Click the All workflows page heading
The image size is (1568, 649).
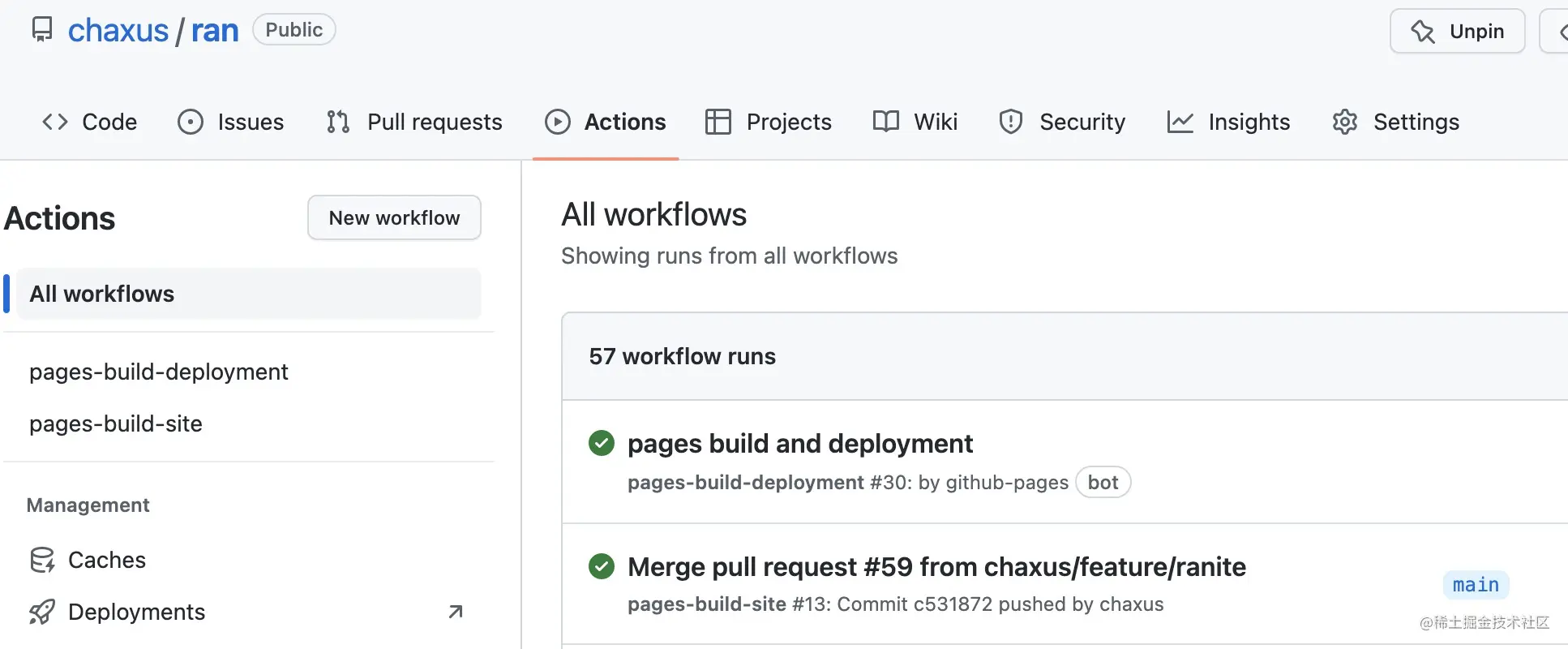pyautogui.click(x=654, y=214)
